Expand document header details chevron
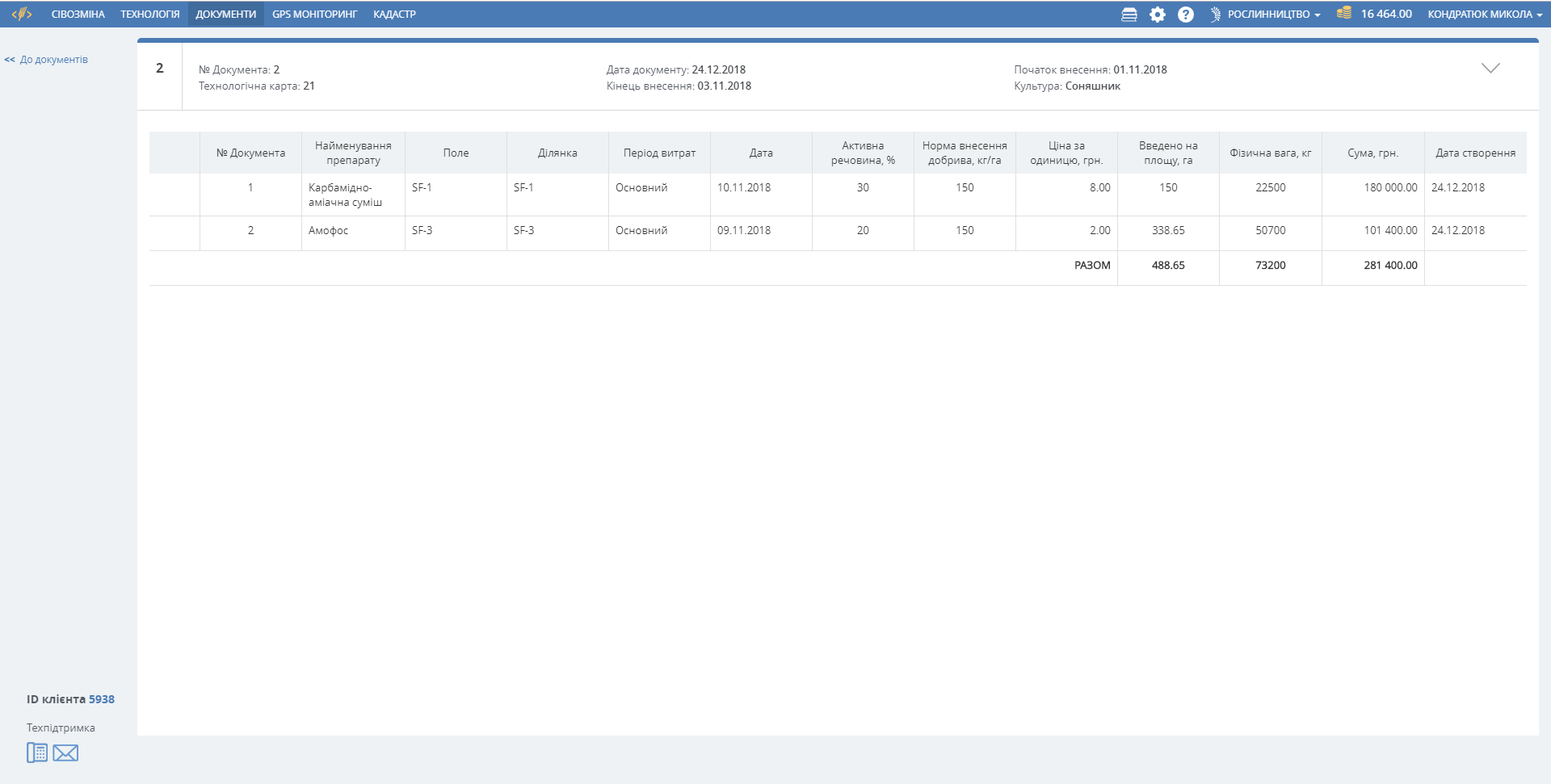The height and width of the screenshot is (784, 1551). [1490, 69]
